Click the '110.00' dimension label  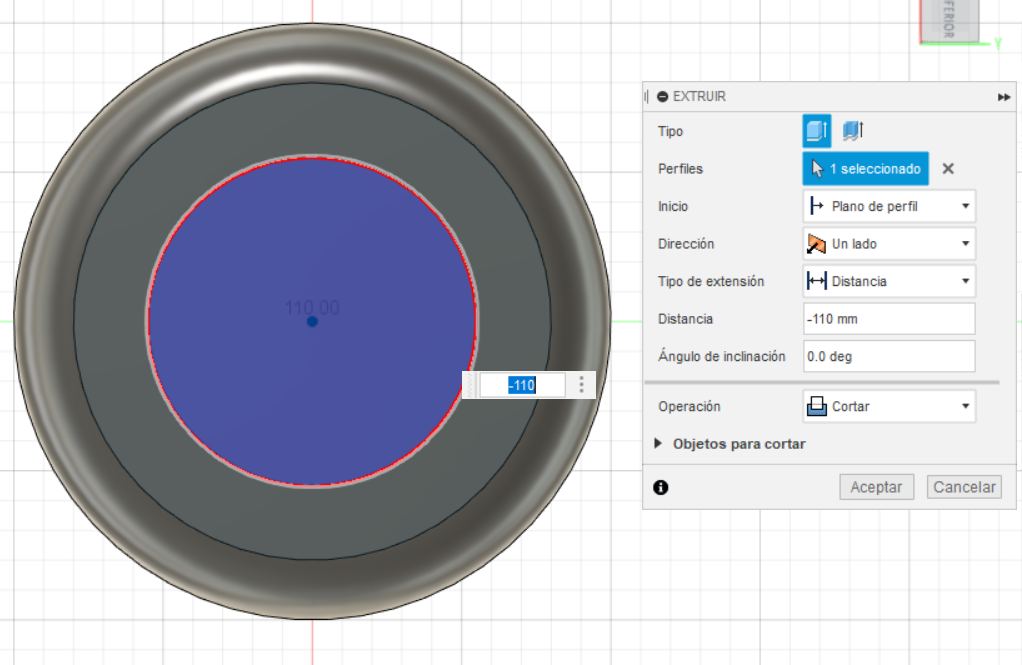click(x=312, y=307)
